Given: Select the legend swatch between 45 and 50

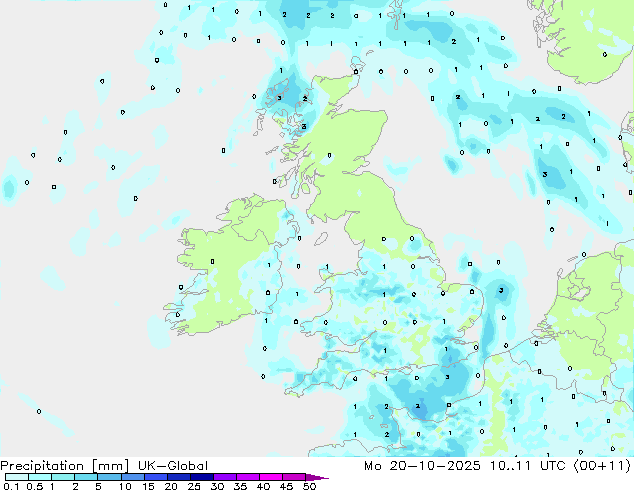Looking at the screenshot, I should (x=294, y=477).
